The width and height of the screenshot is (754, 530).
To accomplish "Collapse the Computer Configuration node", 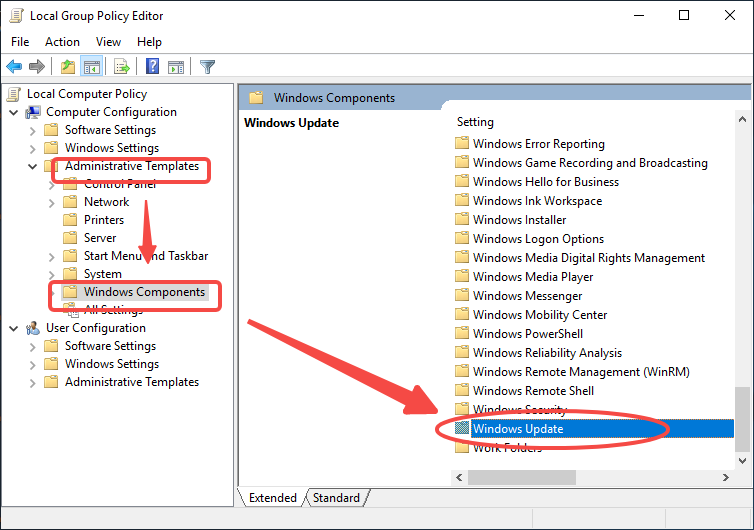I will [13, 113].
